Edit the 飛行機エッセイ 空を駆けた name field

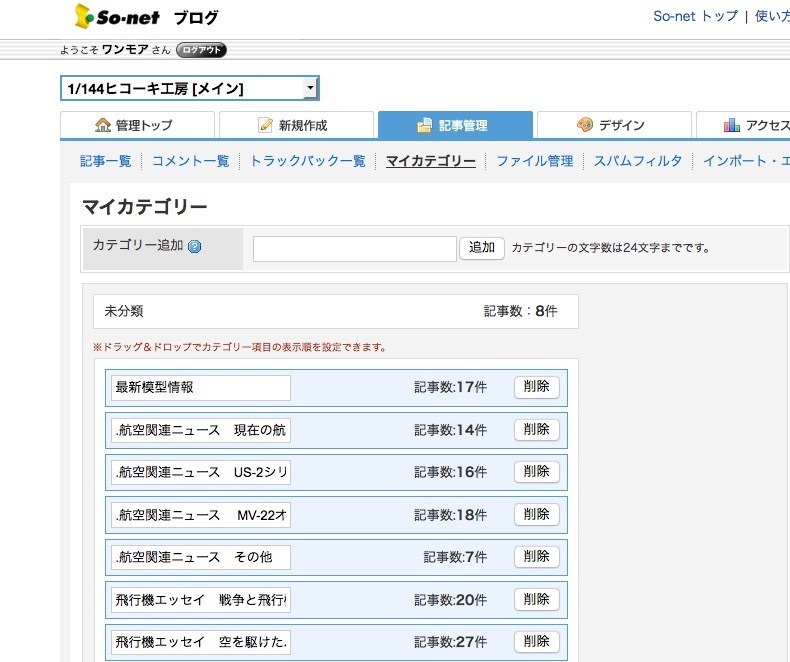(x=201, y=642)
